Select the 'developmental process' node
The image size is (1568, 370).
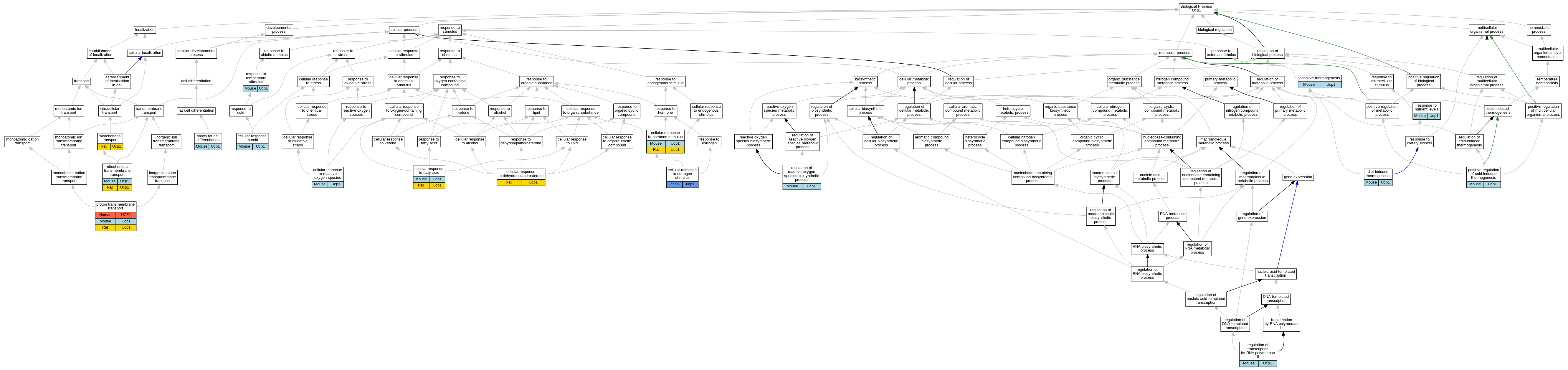[x=279, y=29]
